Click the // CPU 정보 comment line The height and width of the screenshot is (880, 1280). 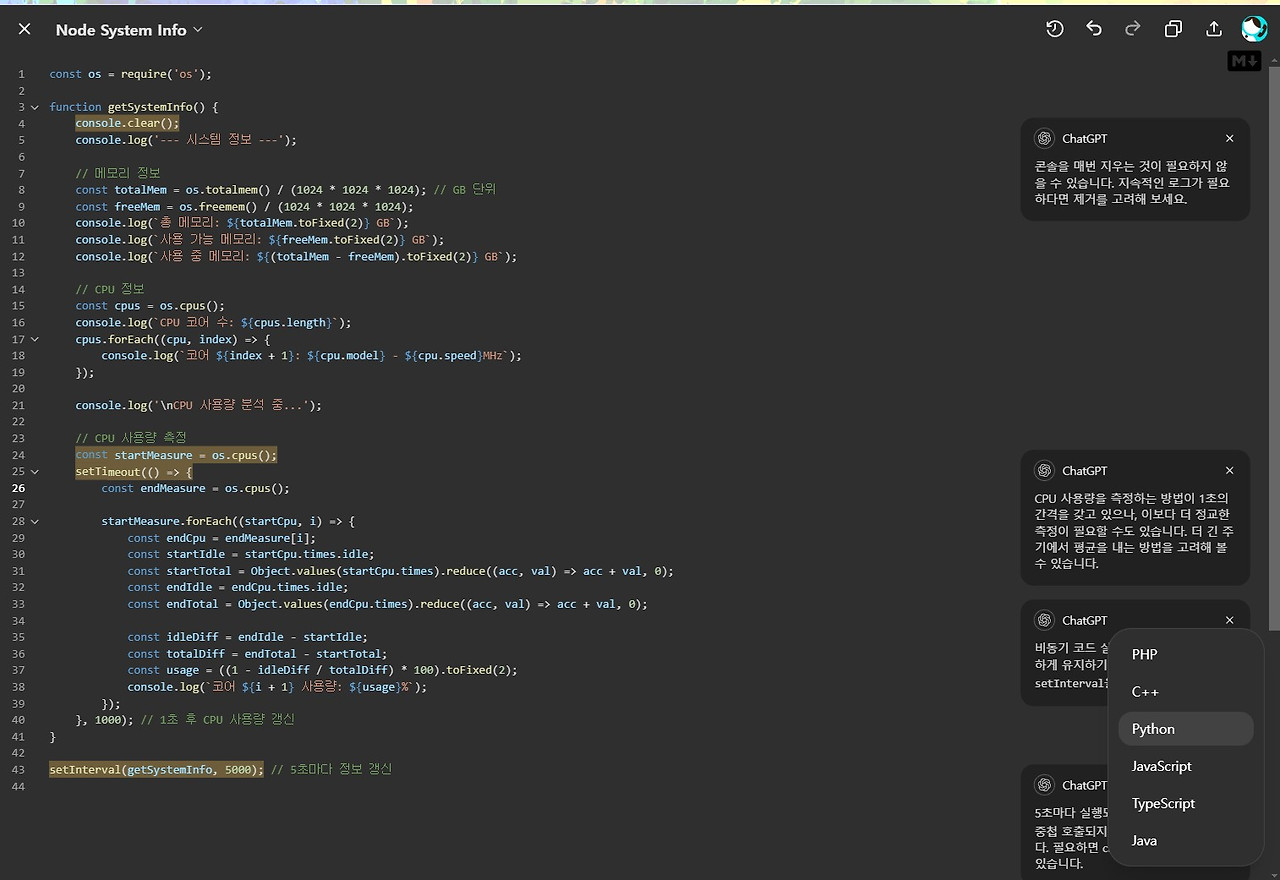[110, 289]
